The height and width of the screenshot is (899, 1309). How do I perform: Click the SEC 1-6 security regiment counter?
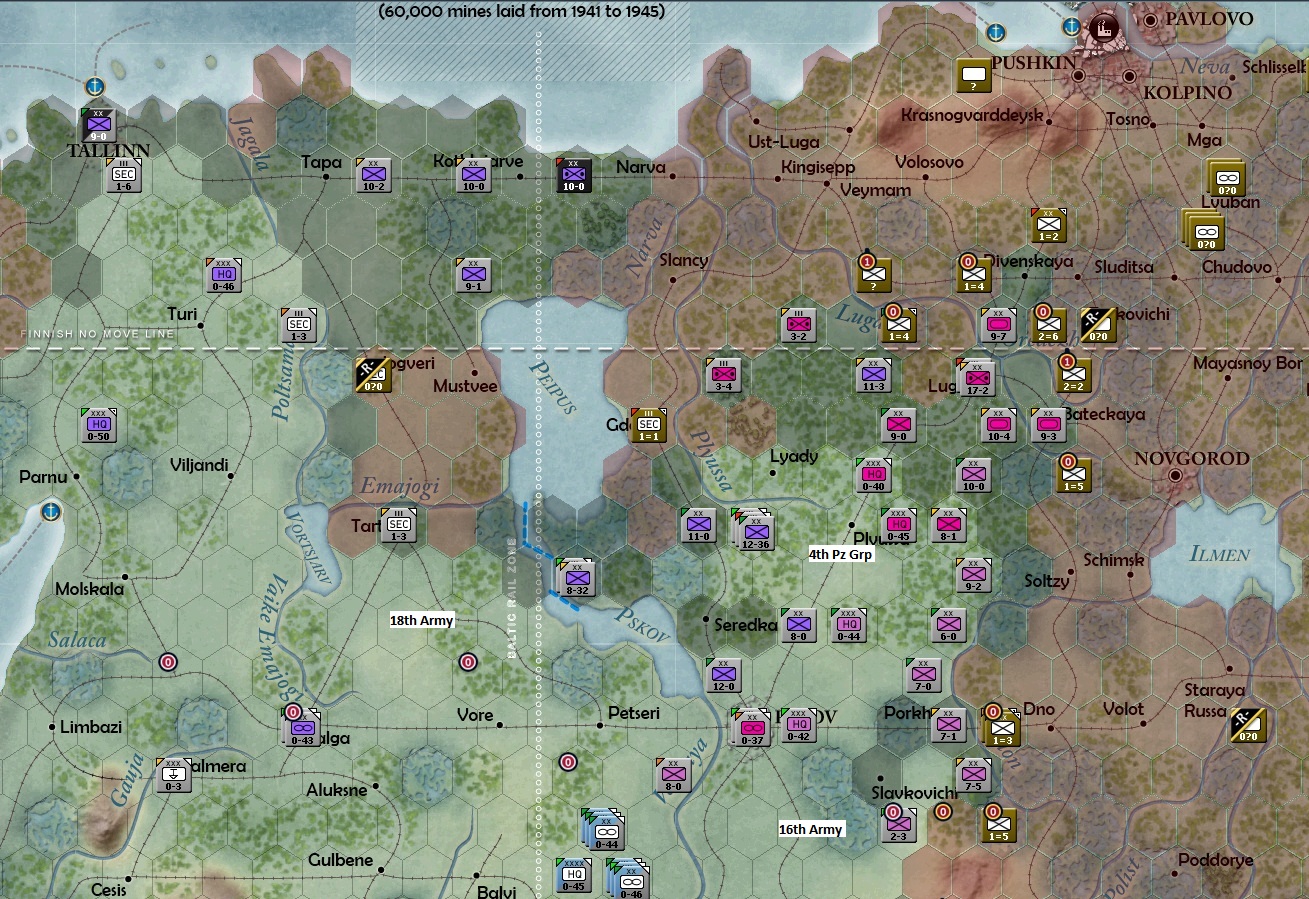click(x=123, y=175)
